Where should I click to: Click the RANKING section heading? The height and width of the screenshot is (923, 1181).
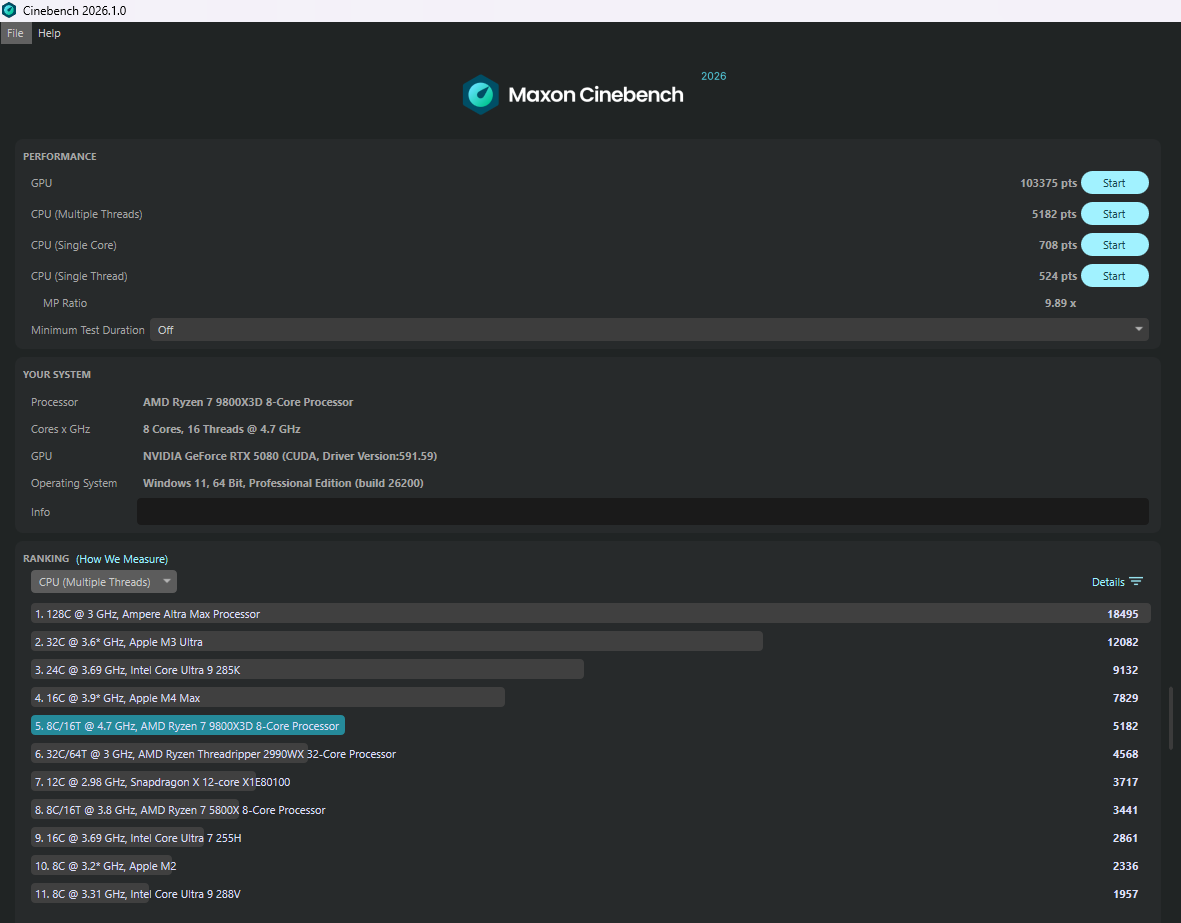(46, 558)
